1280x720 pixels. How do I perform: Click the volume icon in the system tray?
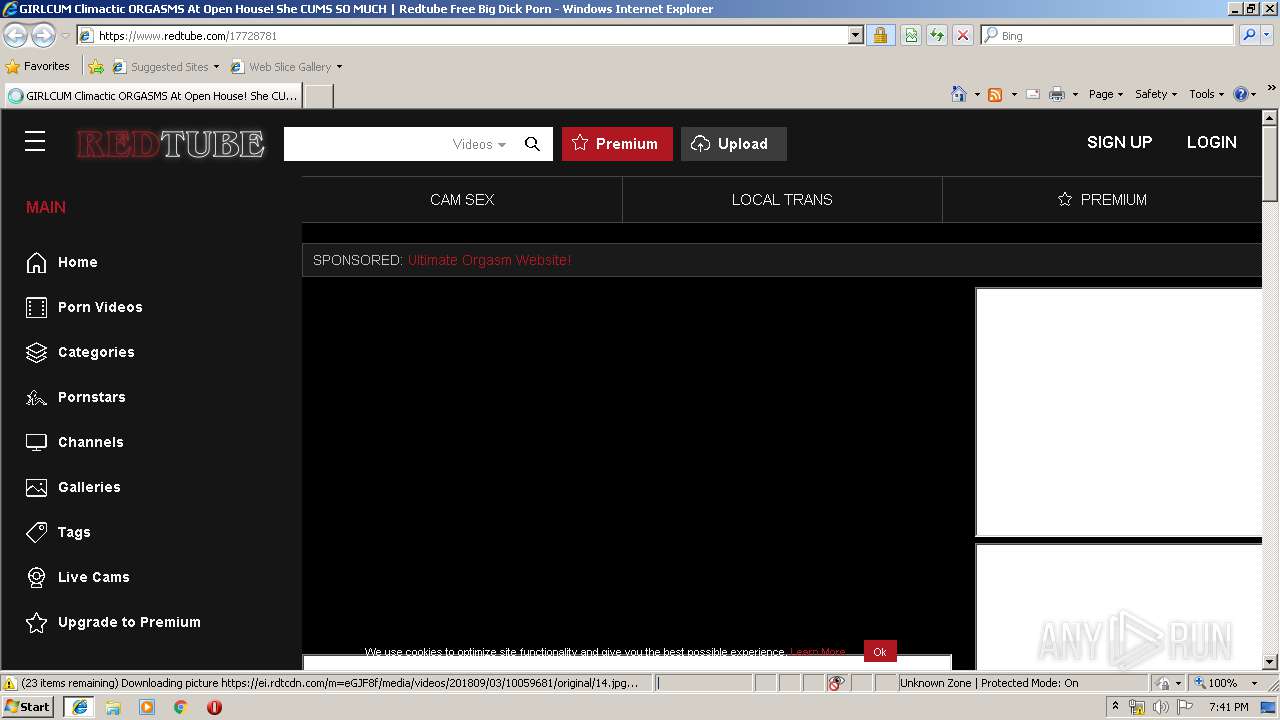click(1160, 707)
